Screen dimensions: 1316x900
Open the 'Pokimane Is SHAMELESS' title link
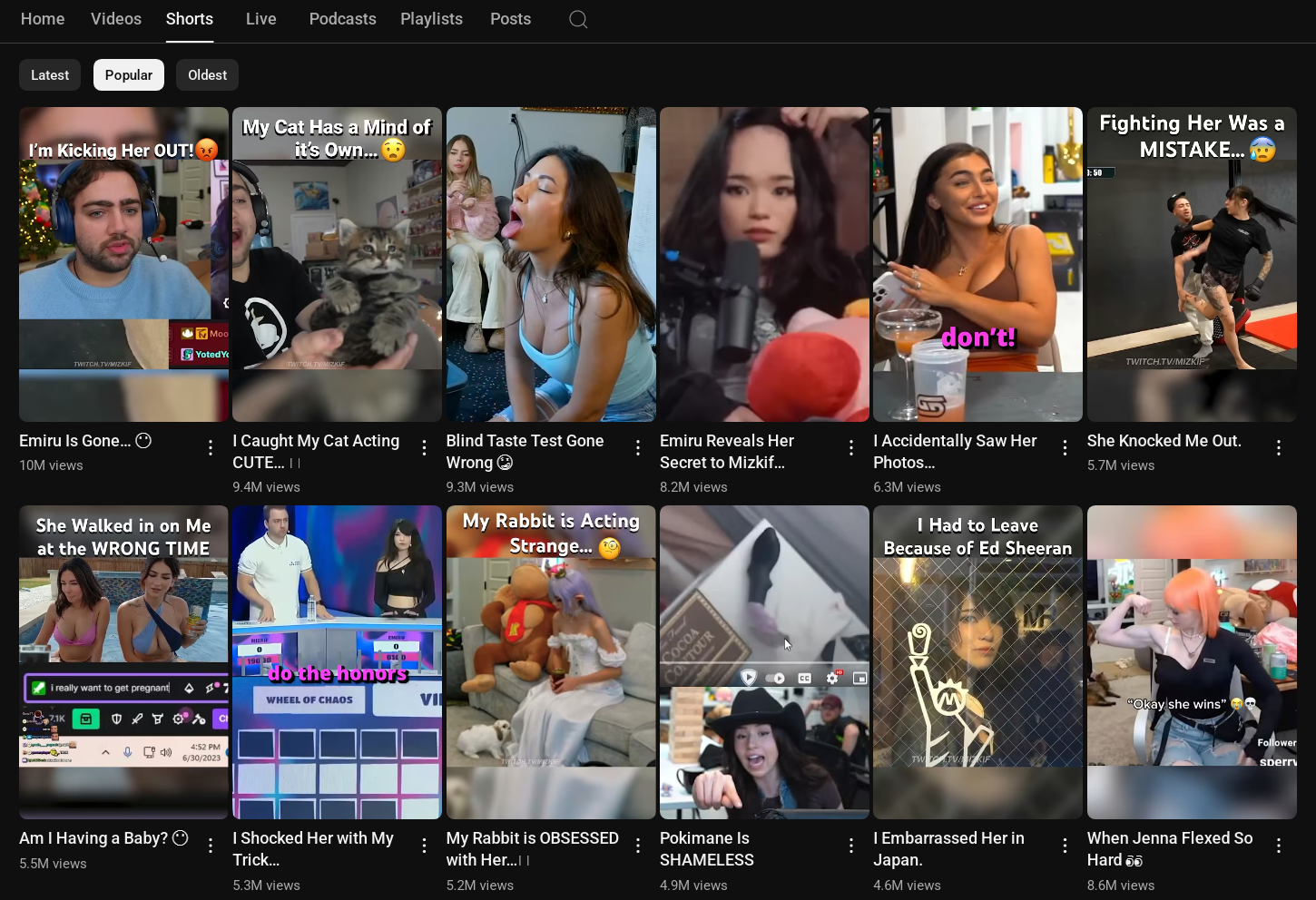pos(707,849)
